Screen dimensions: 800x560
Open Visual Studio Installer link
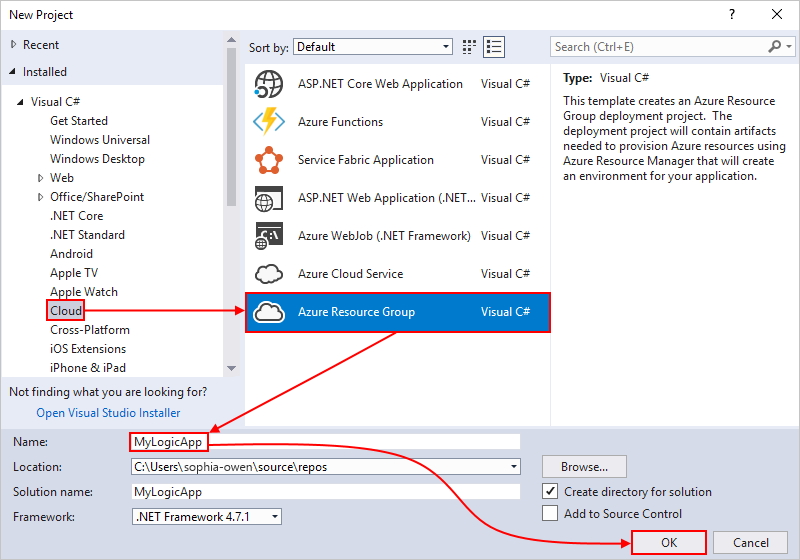pos(108,413)
